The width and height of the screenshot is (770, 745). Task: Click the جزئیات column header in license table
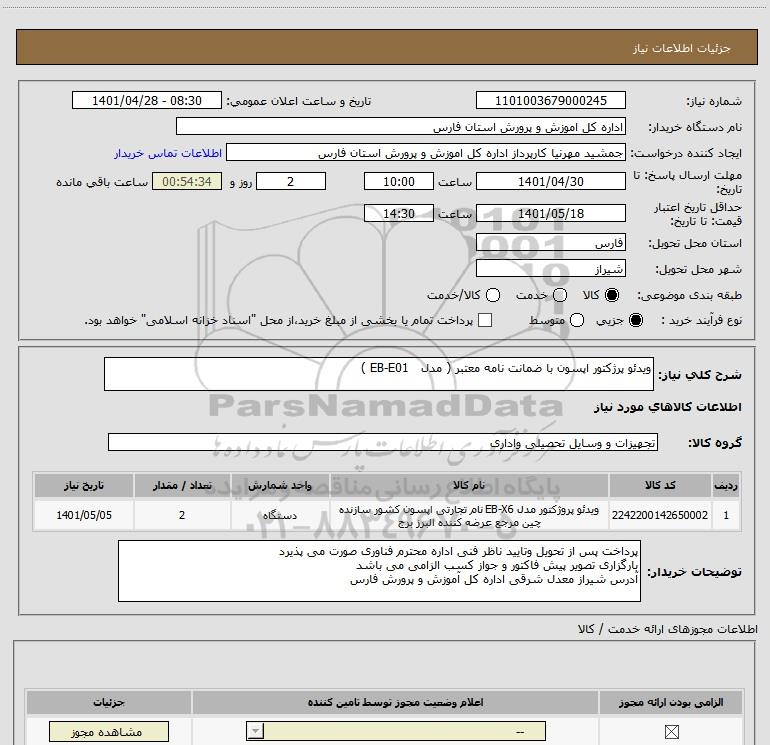point(109,702)
